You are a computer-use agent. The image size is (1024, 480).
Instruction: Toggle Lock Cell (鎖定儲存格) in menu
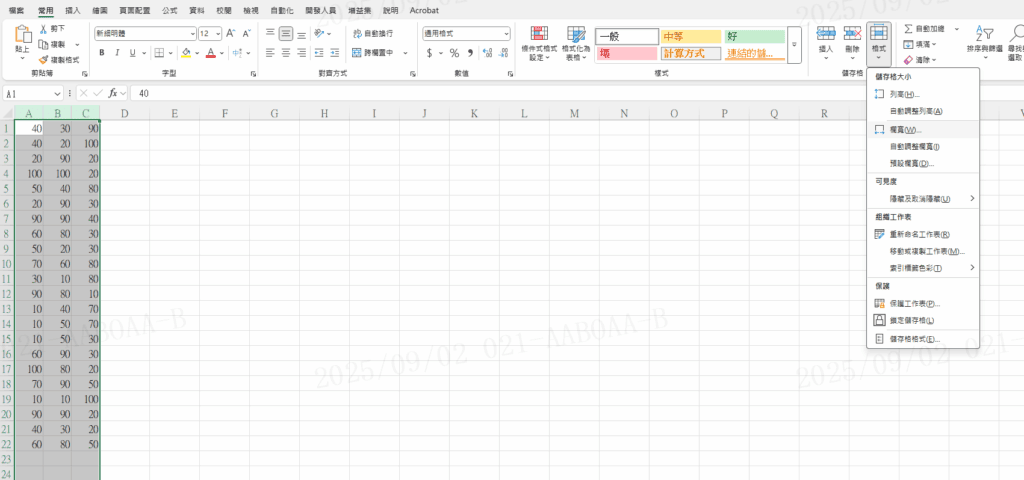coord(911,321)
